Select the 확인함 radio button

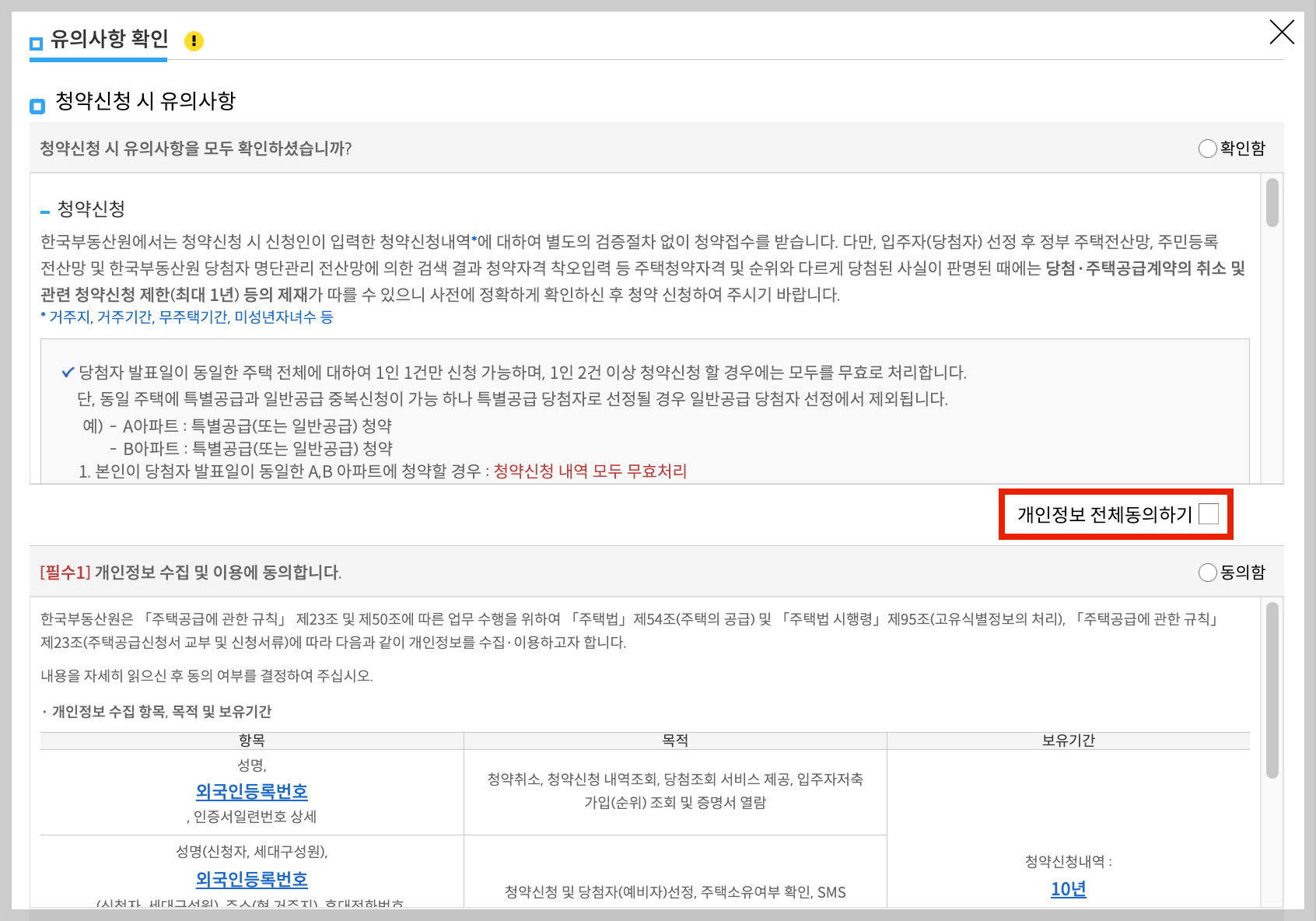(x=1207, y=149)
